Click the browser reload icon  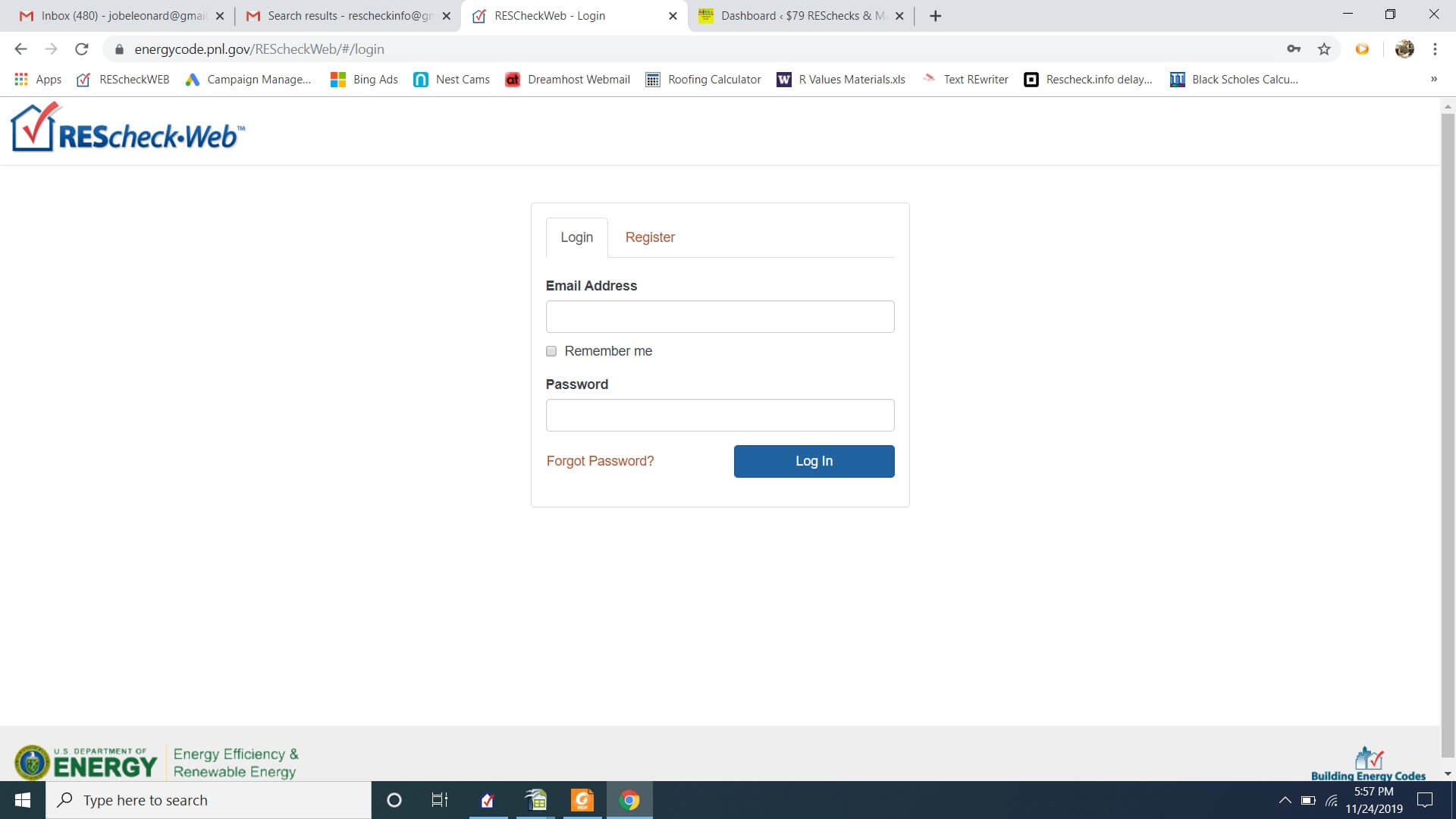pos(82,49)
